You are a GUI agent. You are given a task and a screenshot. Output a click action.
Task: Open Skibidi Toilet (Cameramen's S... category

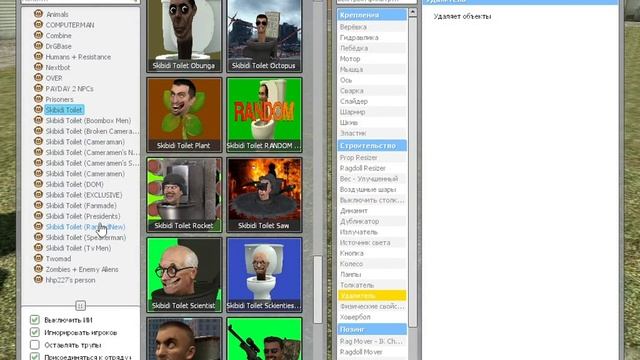92,163
